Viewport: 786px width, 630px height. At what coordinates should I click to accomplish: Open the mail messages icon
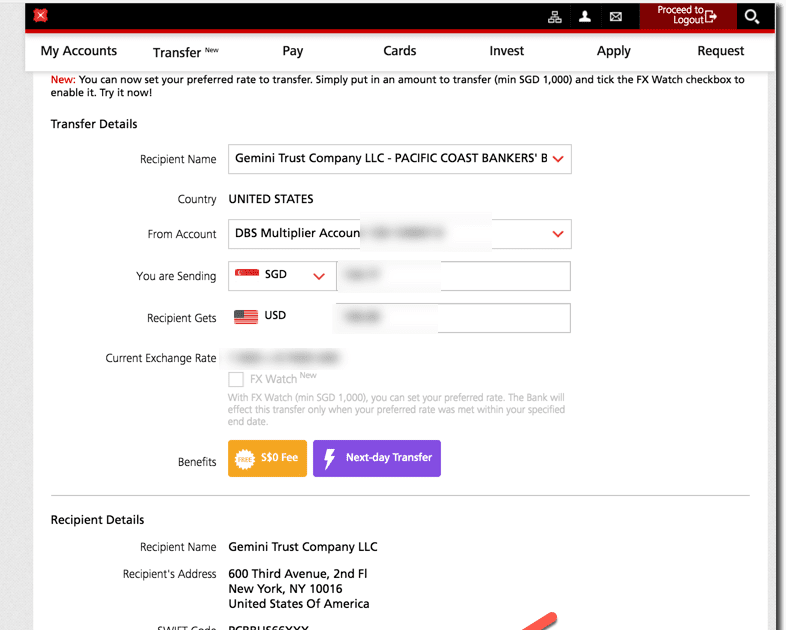click(616, 17)
